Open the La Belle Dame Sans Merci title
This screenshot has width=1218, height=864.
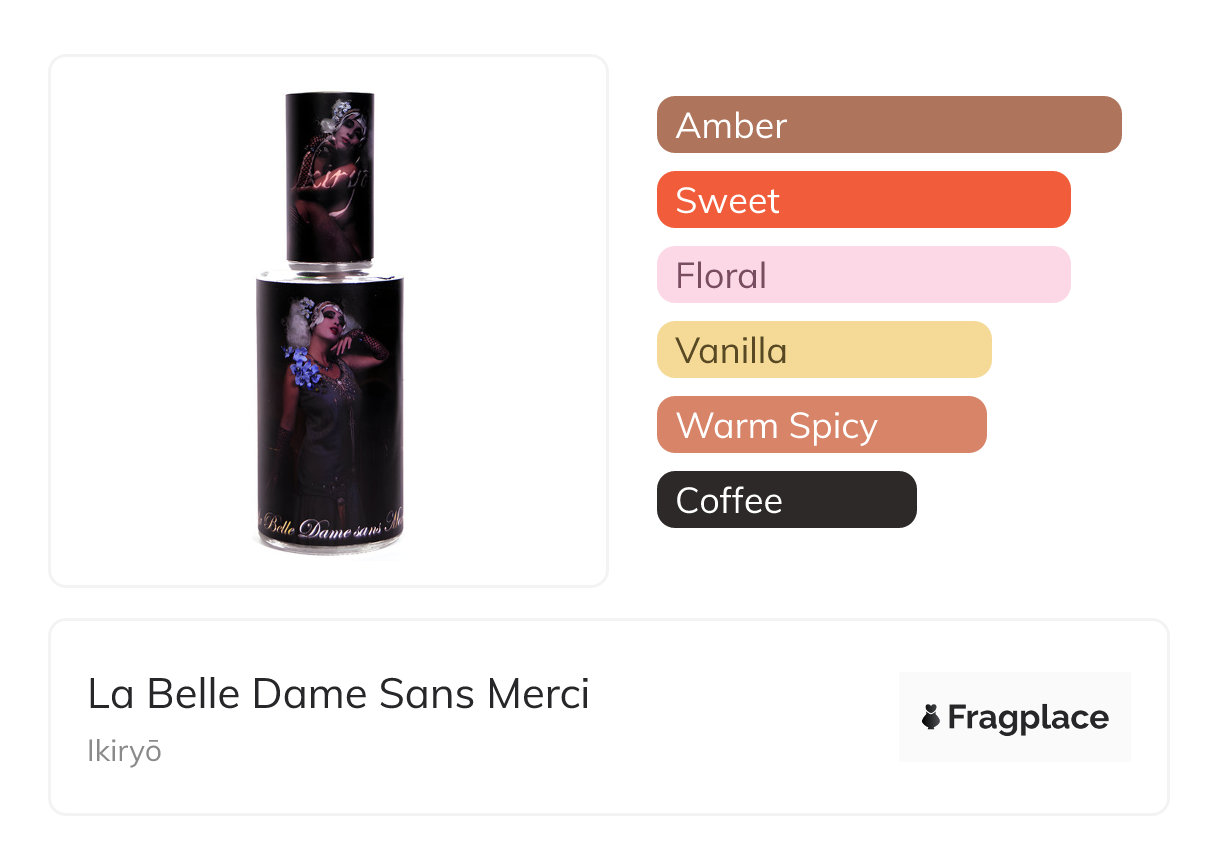(338, 693)
